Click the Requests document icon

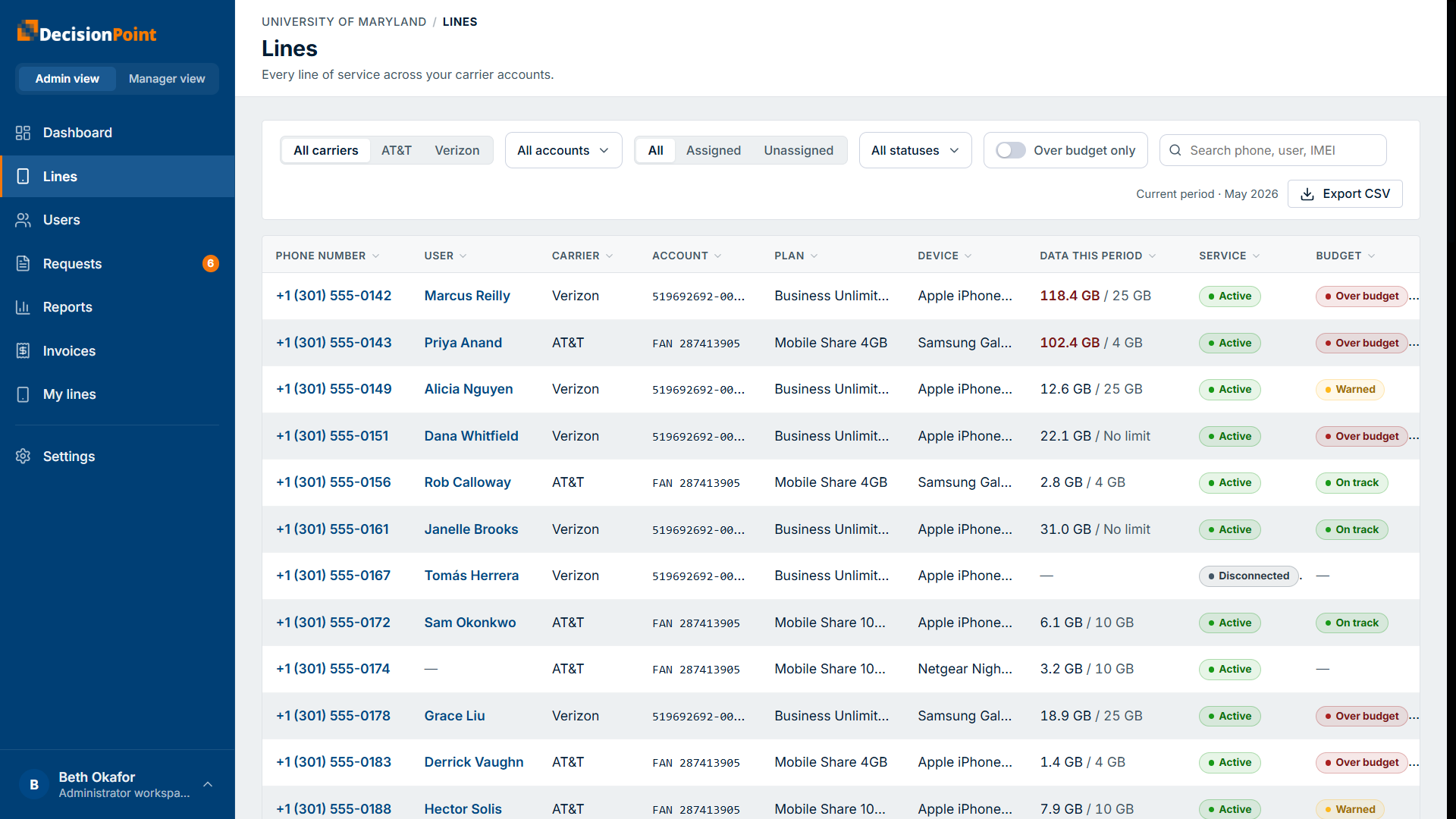pos(23,264)
